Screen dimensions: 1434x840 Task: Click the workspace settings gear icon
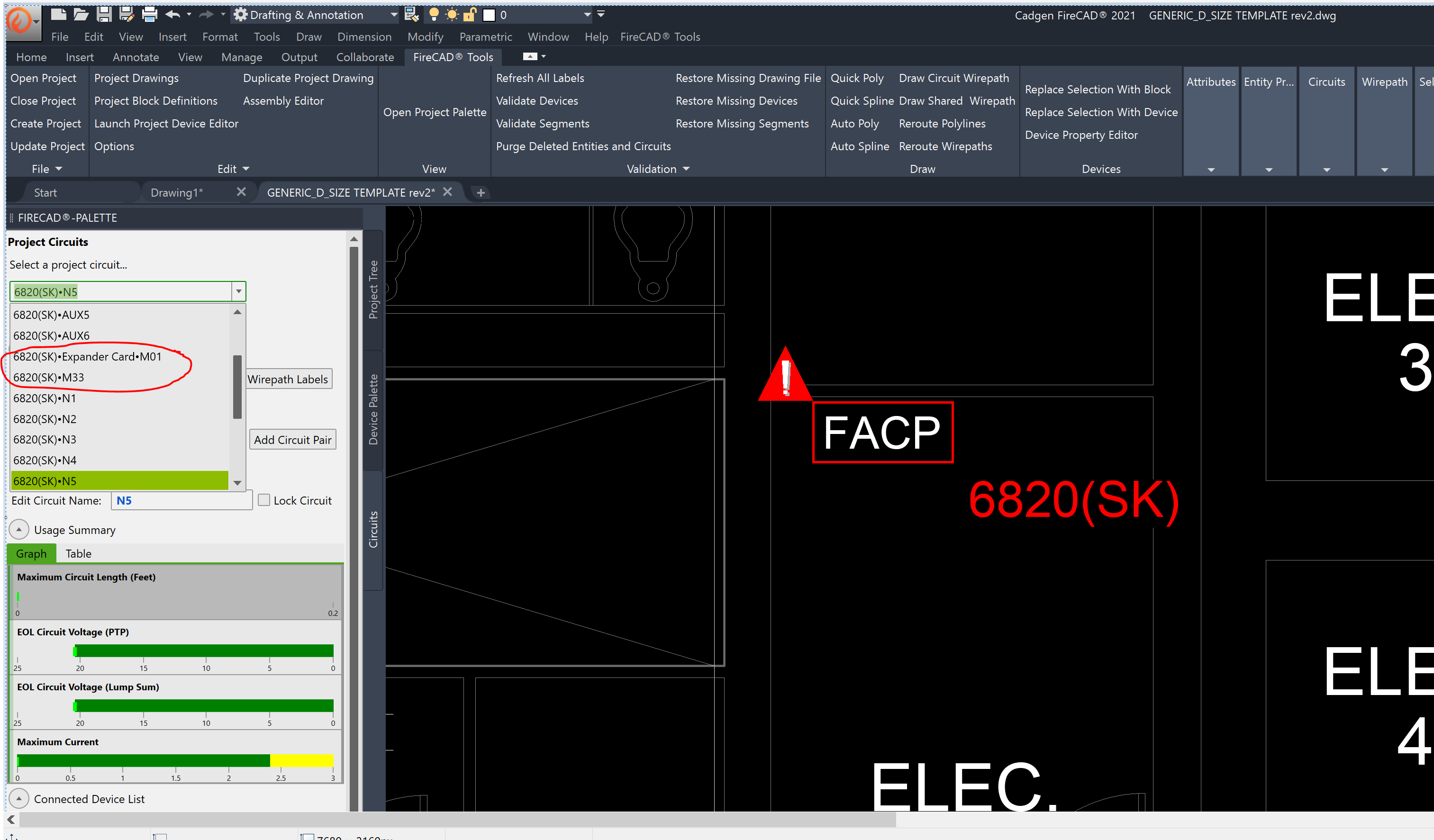coord(240,15)
